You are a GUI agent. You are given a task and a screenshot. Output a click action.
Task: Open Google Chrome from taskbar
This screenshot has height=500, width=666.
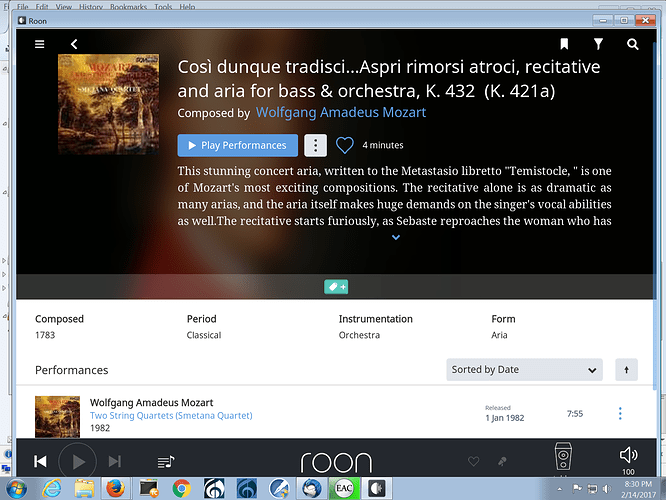pos(181,489)
